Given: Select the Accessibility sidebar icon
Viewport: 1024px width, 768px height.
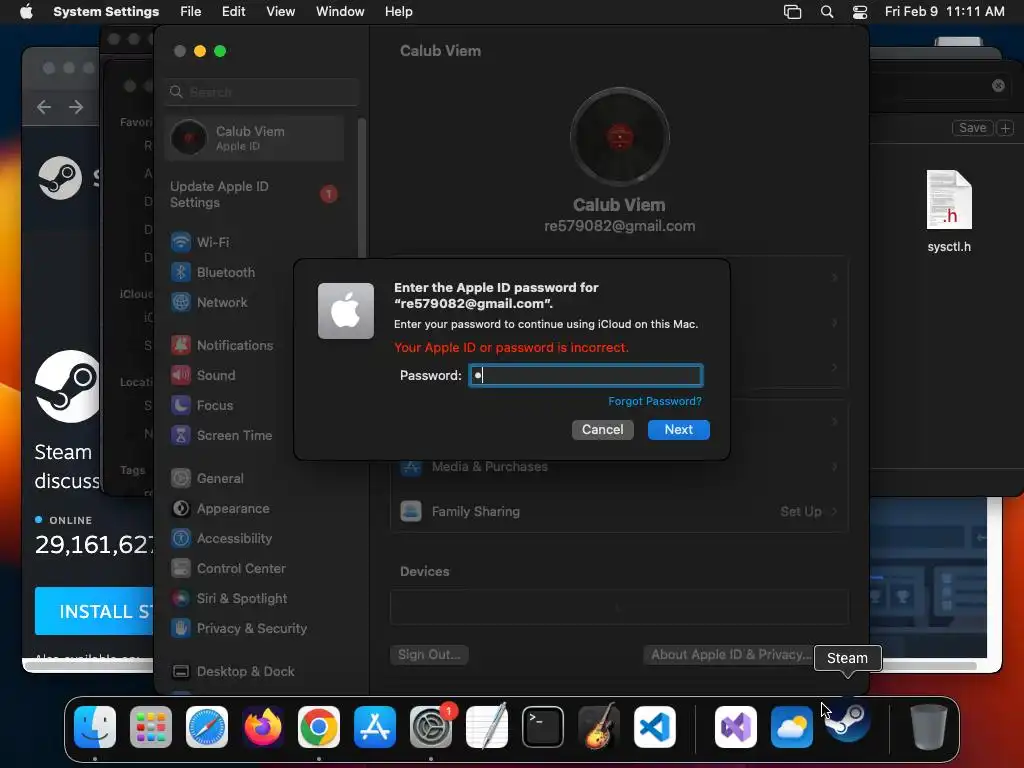Looking at the screenshot, I should point(181,539).
